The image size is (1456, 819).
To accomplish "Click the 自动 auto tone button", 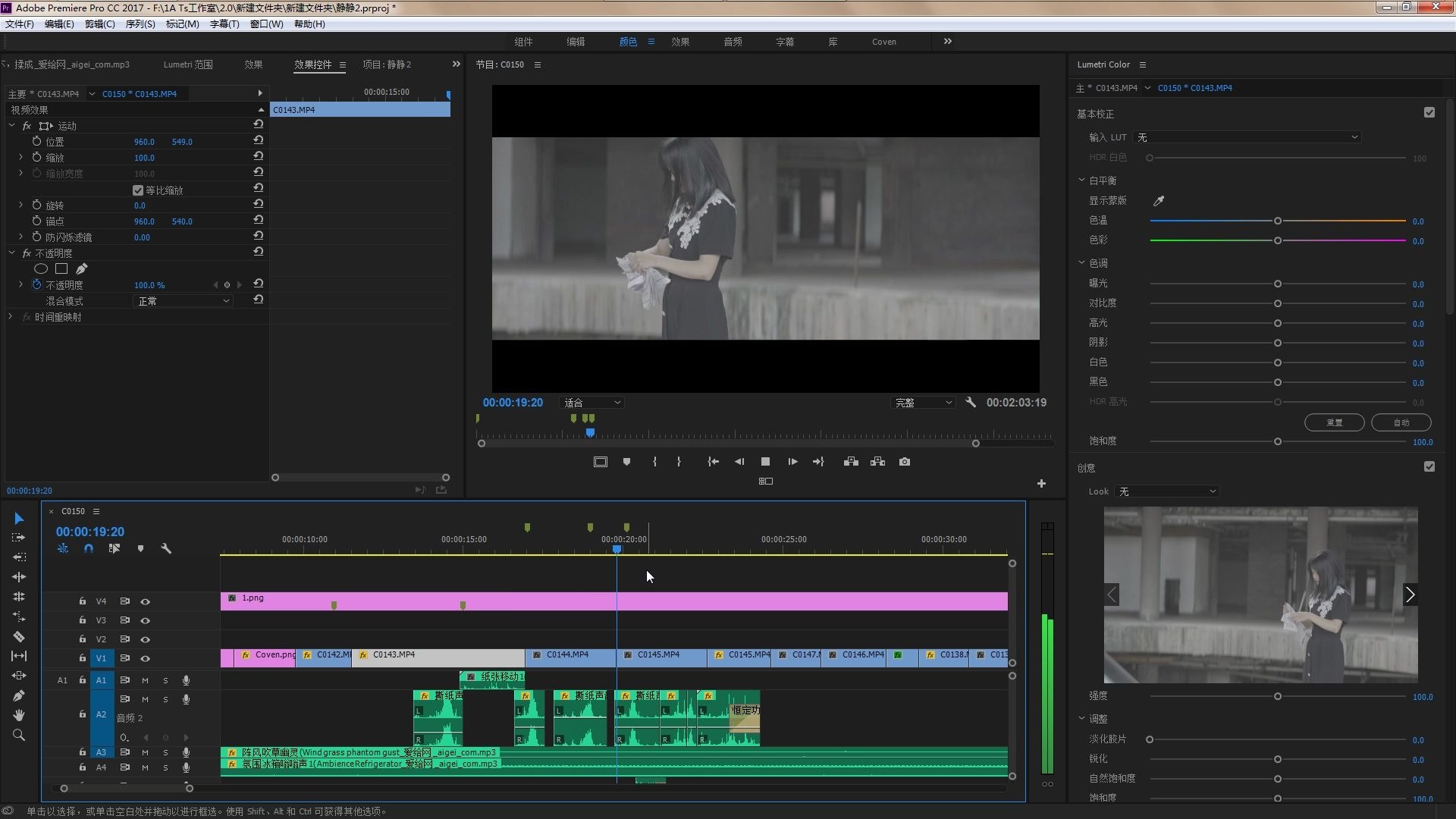I will [1401, 422].
